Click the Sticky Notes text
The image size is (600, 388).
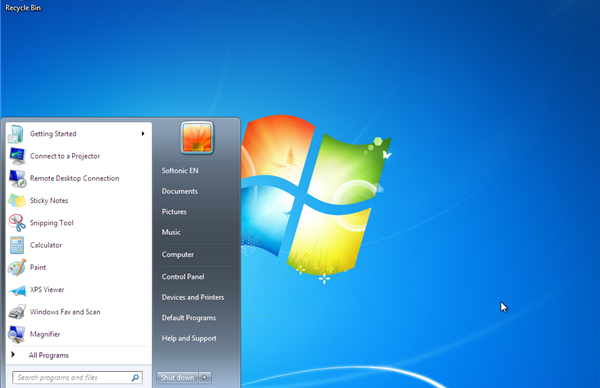pyautogui.click(x=49, y=201)
